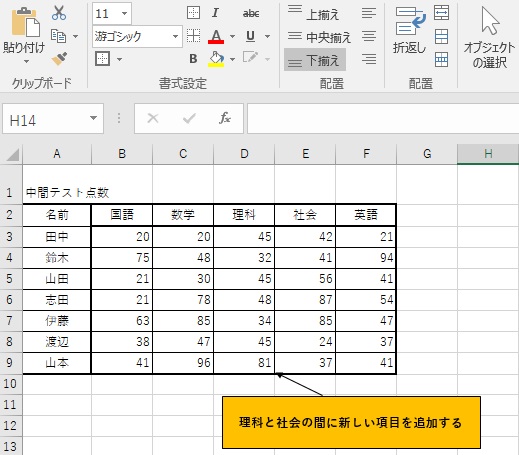Screen dimensions: 519x455
Task: Toggle strikethrough abc formatting
Action: pos(251,13)
